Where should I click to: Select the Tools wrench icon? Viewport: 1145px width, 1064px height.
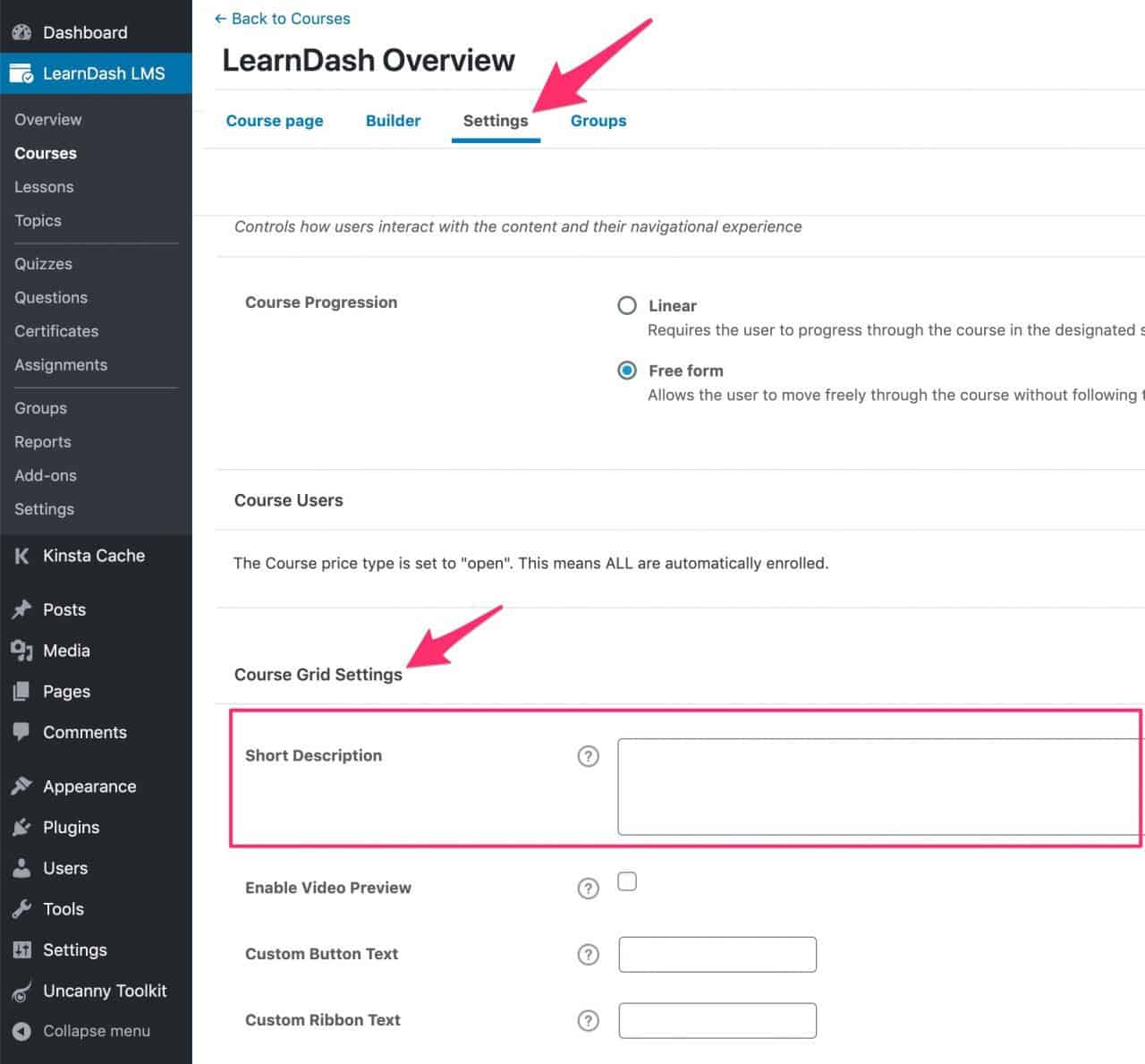pos(22,908)
